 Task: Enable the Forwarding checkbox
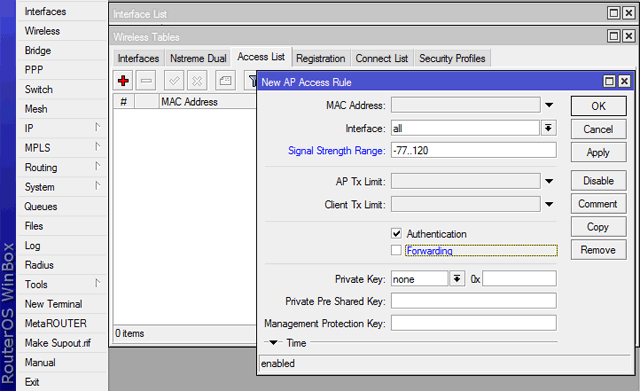pos(396,250)
